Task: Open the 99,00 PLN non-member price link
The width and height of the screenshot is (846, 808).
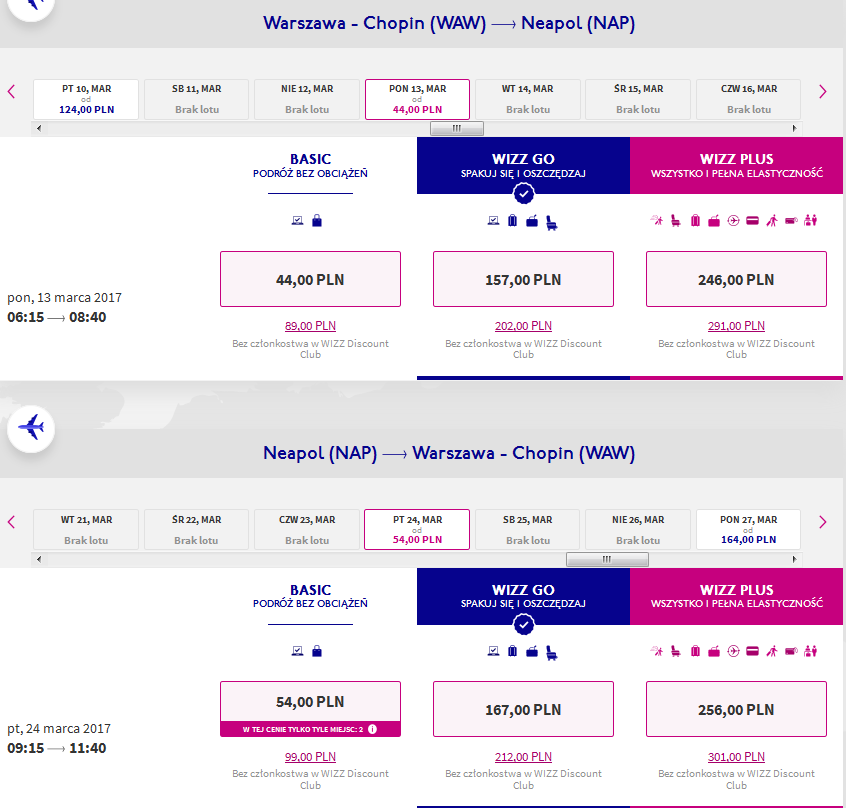Action: 310,757
